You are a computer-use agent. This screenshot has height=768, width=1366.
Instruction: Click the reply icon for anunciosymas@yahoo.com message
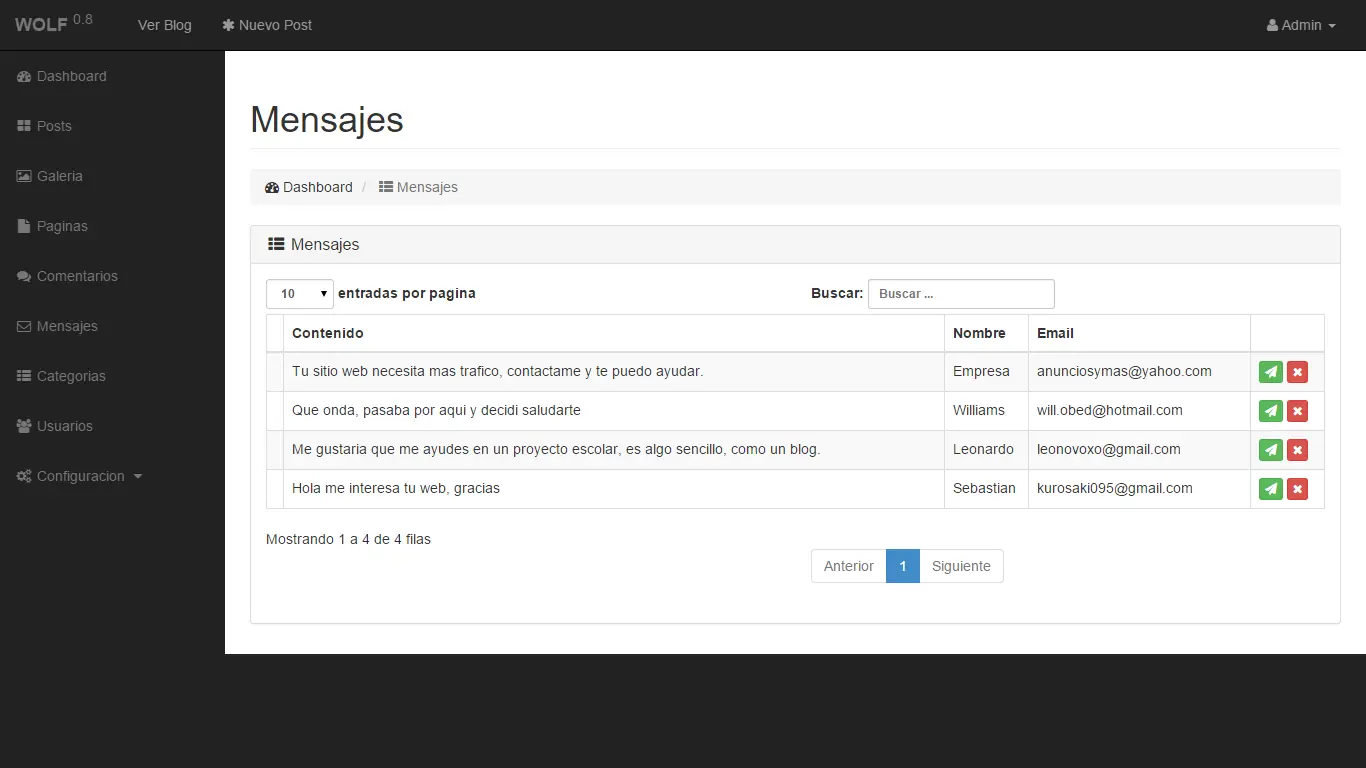(1271, 372)
